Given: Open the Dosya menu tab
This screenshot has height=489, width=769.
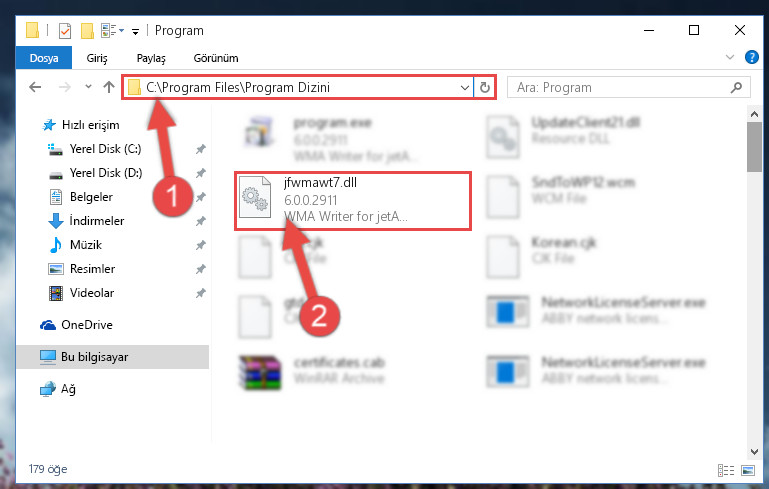Looking at the screenshot, I should 44,58.
